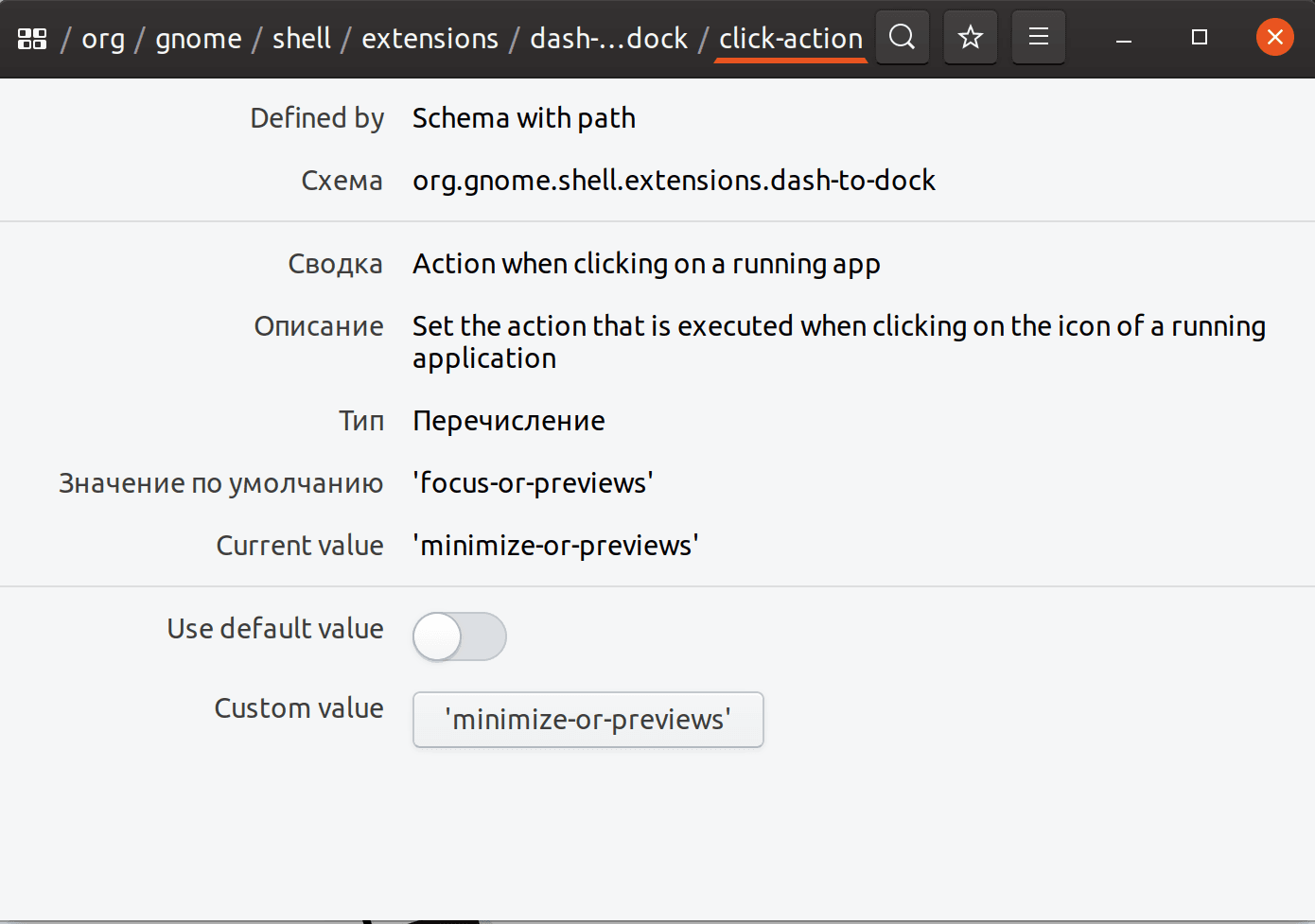
Task: Click the 'Значение по умолчанию' label
Action: pyautogui.click(x=221, y=483)
